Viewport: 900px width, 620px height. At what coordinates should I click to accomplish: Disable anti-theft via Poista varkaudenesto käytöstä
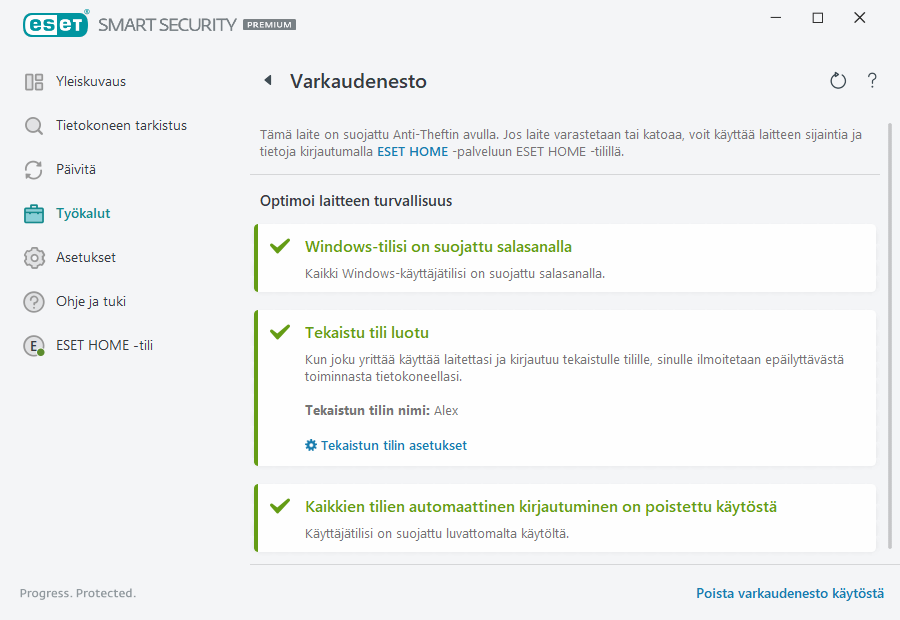click(x=790, y=593)
